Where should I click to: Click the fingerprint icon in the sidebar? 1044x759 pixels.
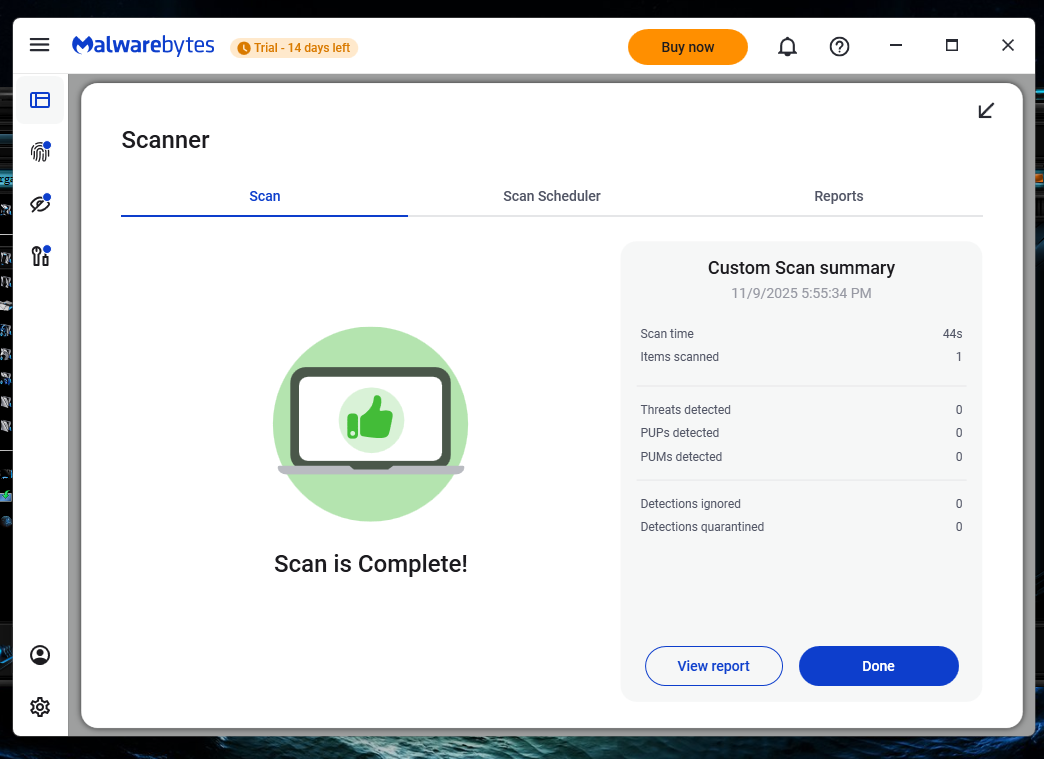point(40,152)
